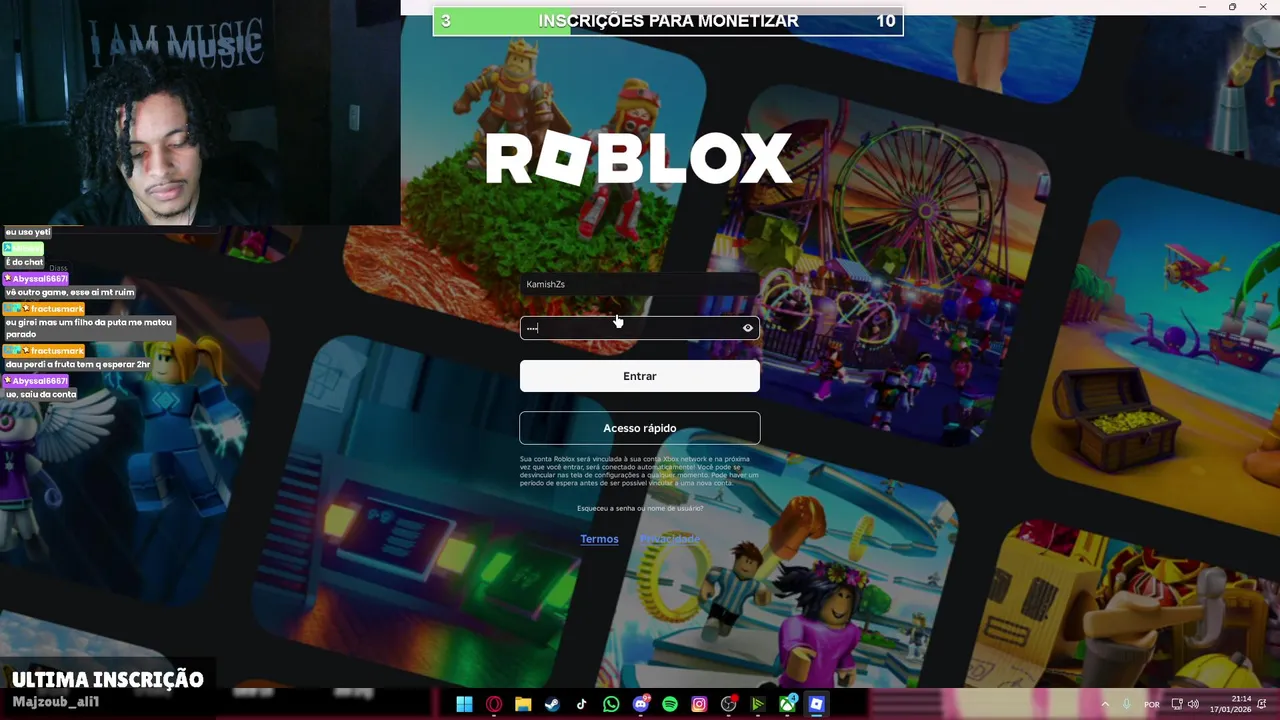The image size is (1280, 720).
Task: Open the Termos link
Action: click(599, 539)
